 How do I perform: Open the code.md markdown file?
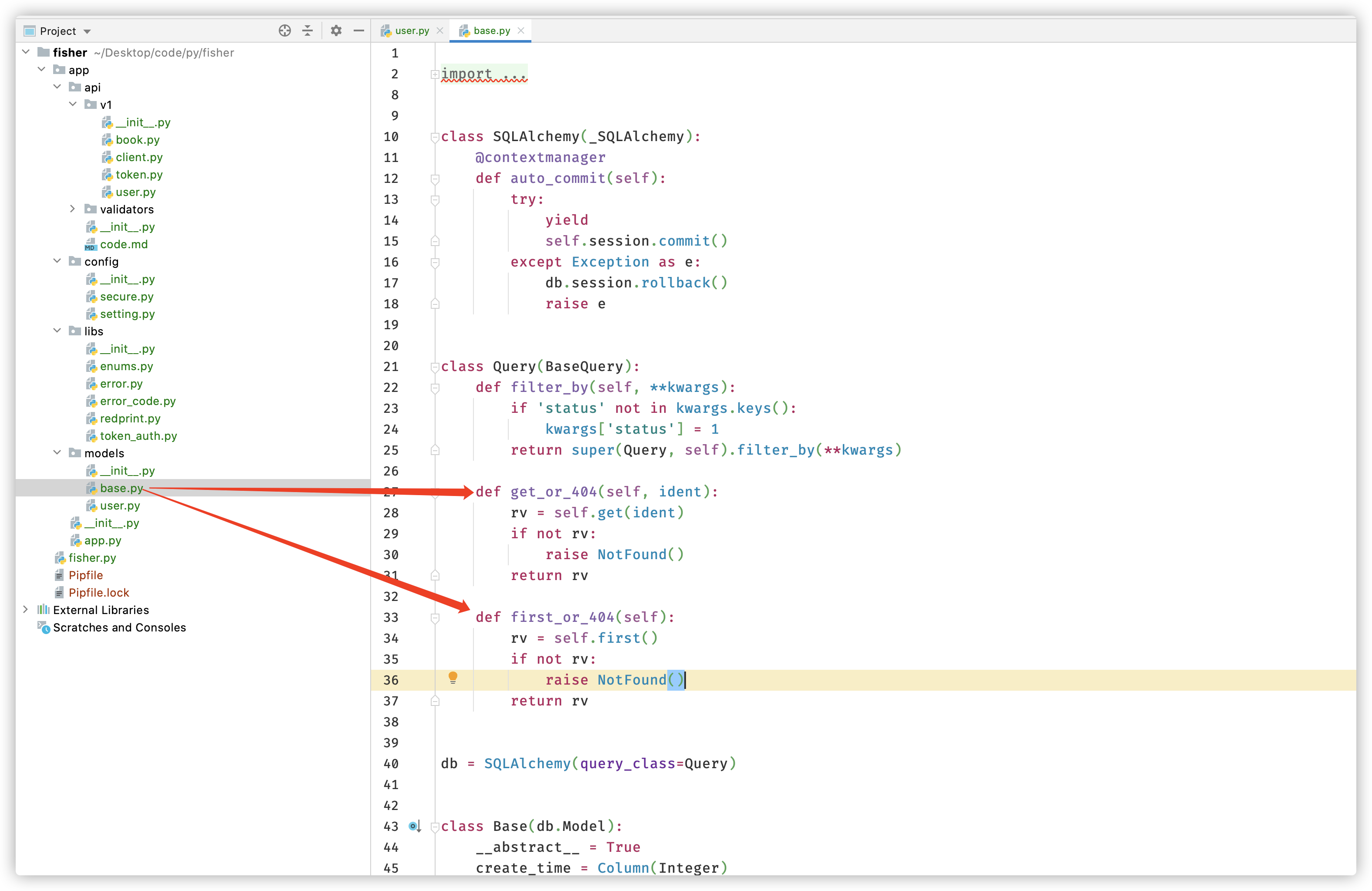[123, 244]
